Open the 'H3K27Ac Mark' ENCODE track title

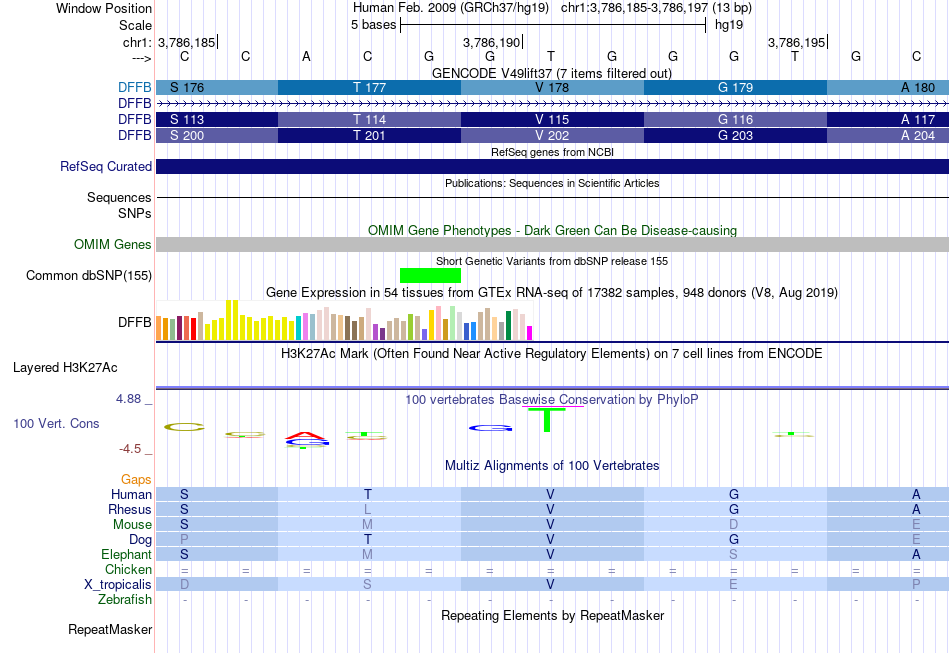click(552, 353)
